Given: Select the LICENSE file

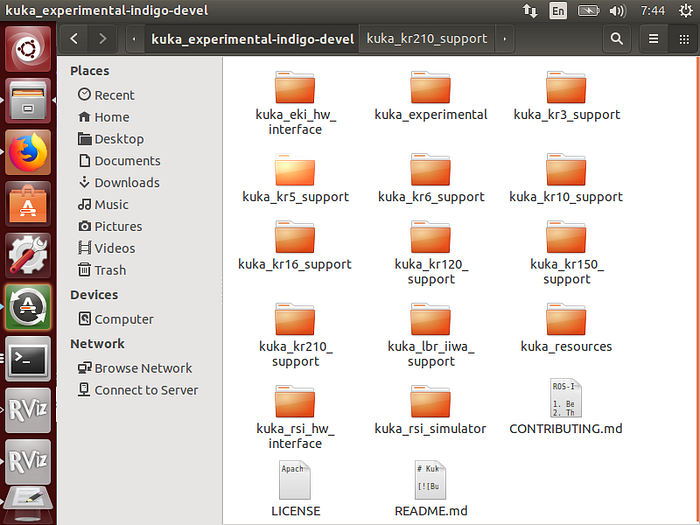Looking at the screenshot, I should click(x=295, y=489).
